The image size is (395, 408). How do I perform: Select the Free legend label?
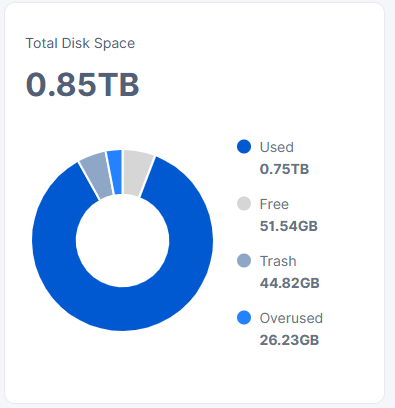click(x=274, y=204)
